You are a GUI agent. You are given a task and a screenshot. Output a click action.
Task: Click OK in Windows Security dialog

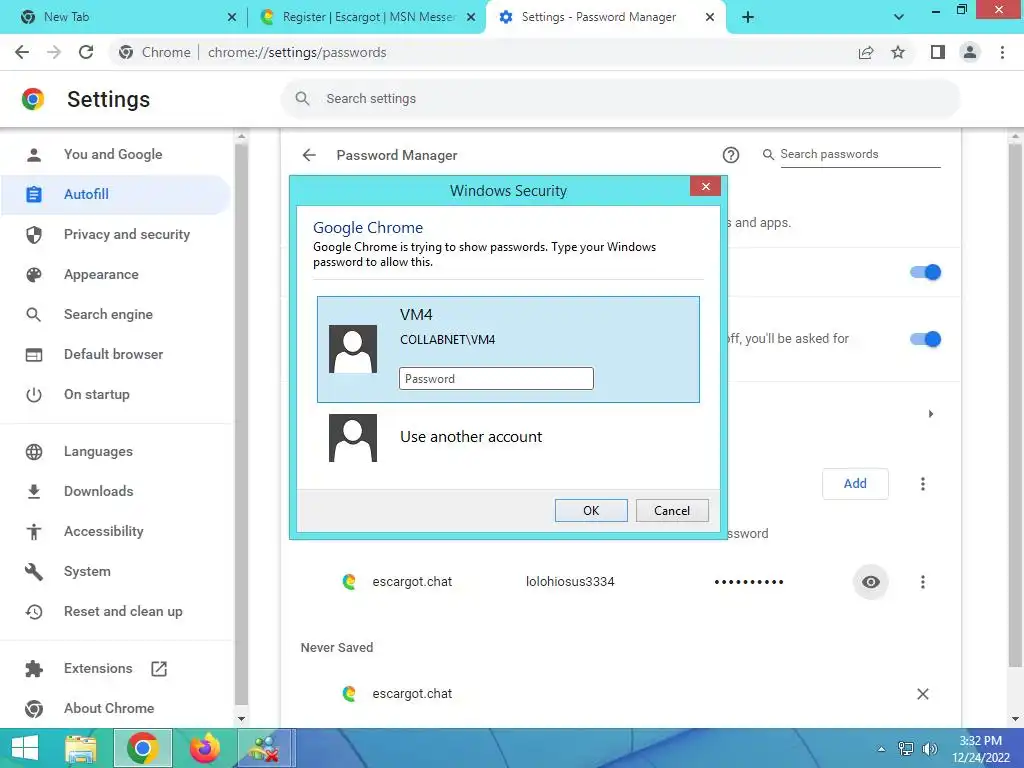[x=591, y=511]
